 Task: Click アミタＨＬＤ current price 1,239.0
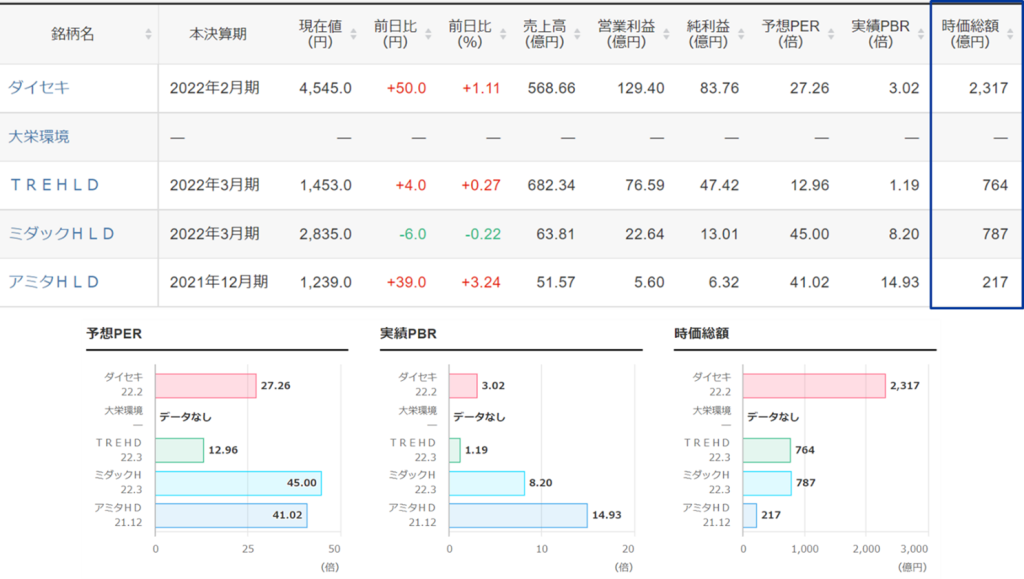tap(325, 283)
